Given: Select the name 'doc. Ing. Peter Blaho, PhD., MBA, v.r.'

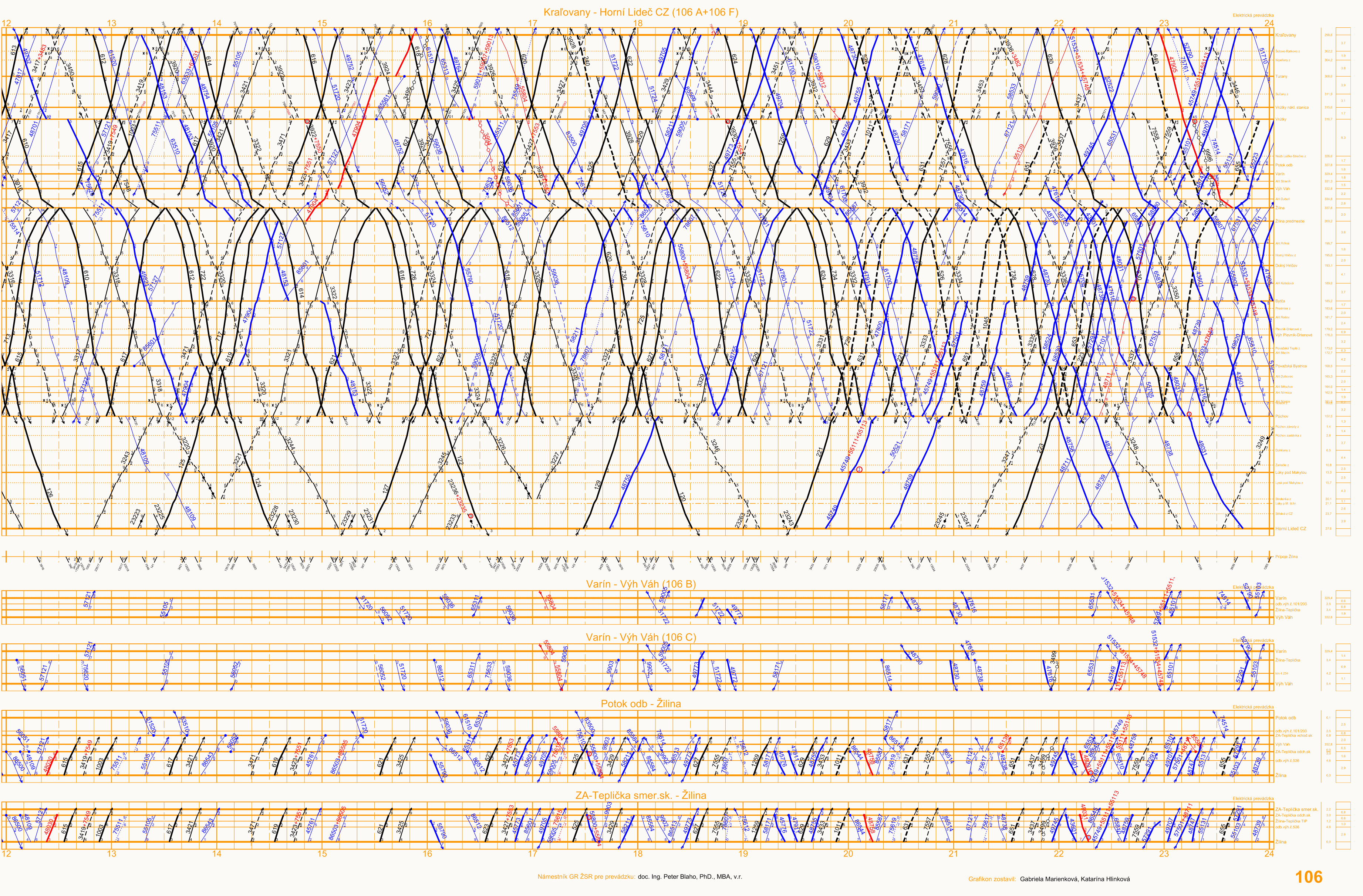Looking at the screenshot, I should coord(690,876).
